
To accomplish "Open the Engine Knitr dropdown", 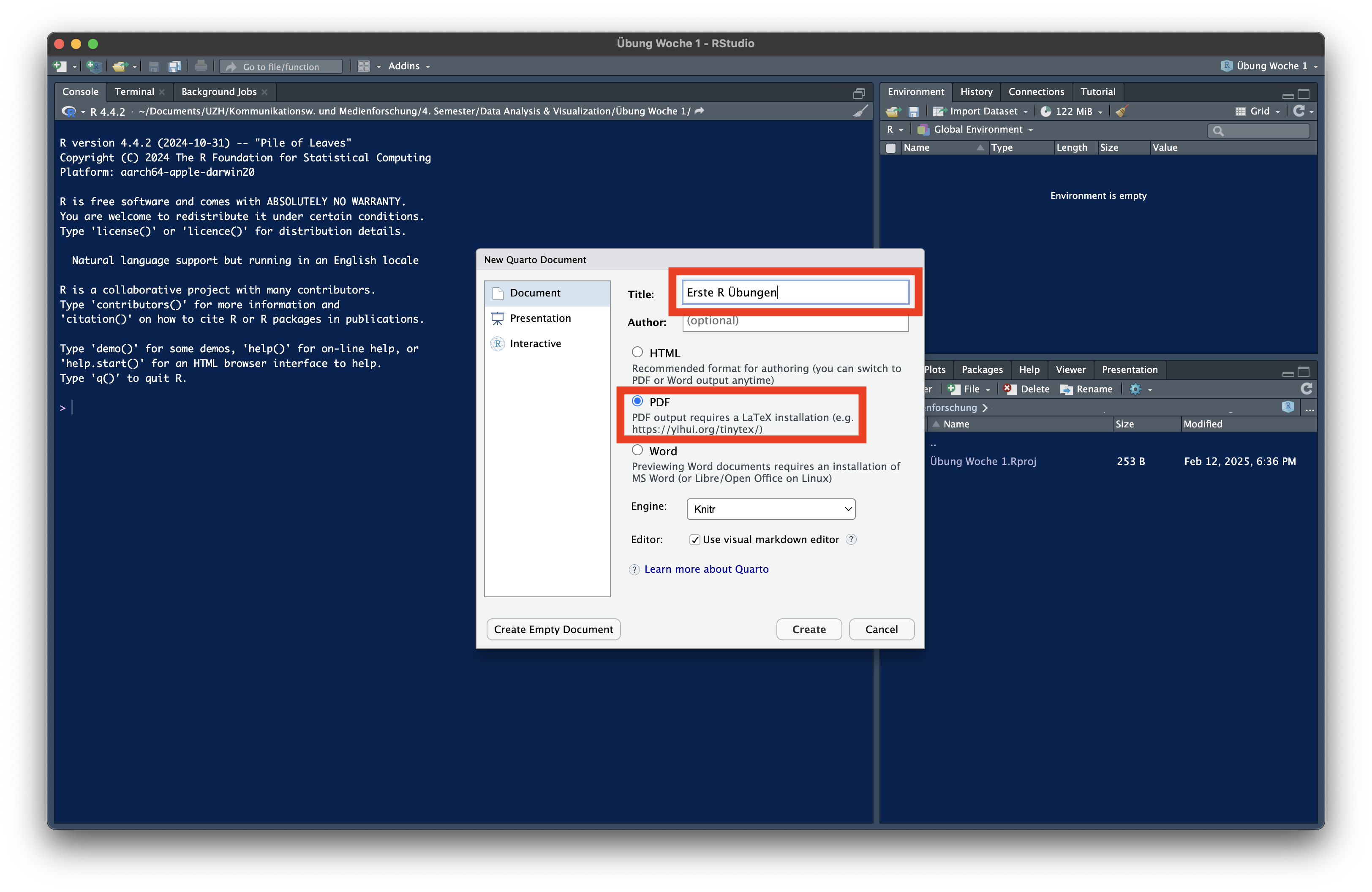I will pyautogui.click(x=771, y=509).
